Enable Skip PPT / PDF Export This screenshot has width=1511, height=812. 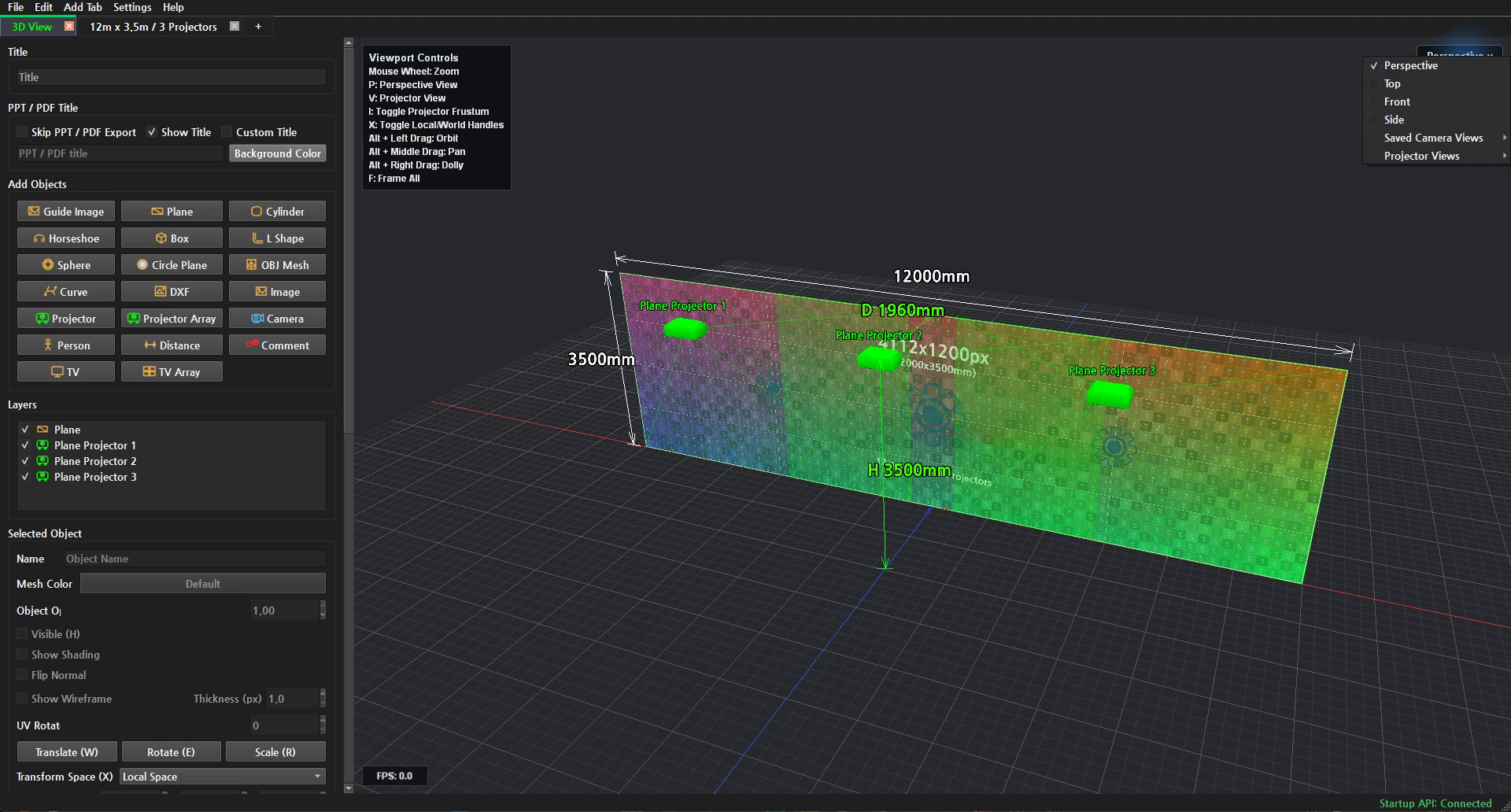[x=22, y=132]
